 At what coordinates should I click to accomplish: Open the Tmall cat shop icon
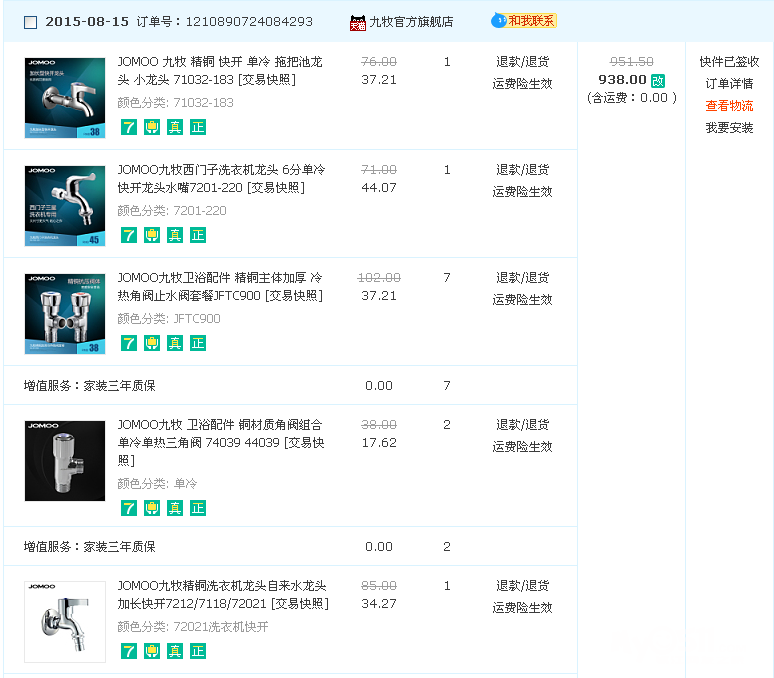point(357,22)
